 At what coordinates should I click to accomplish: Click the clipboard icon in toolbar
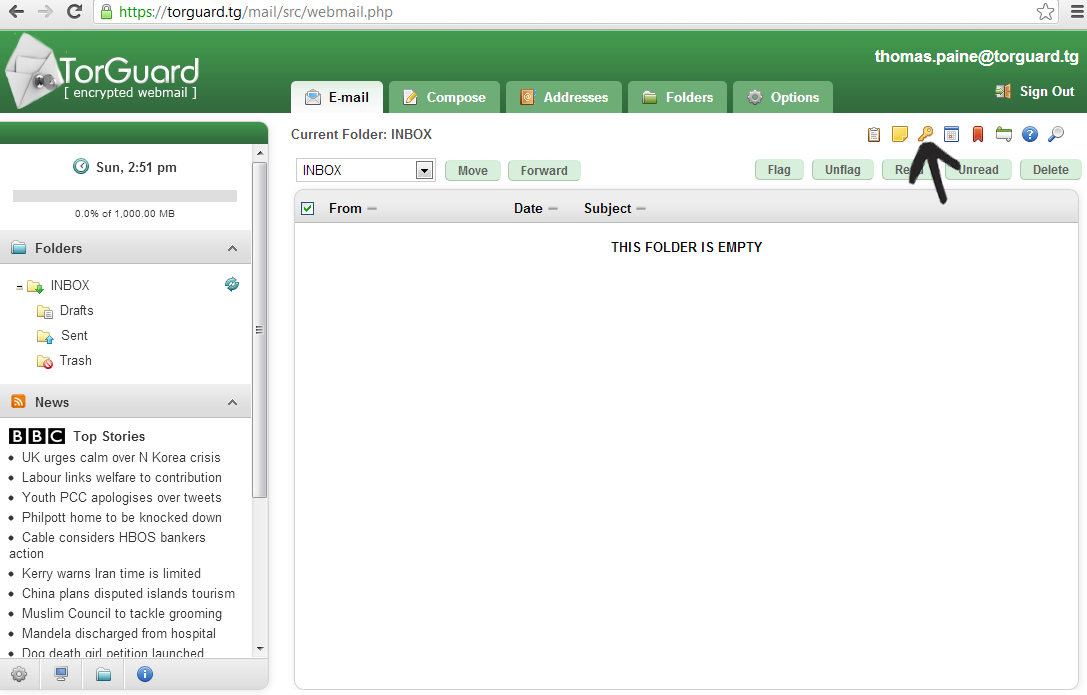874,134
